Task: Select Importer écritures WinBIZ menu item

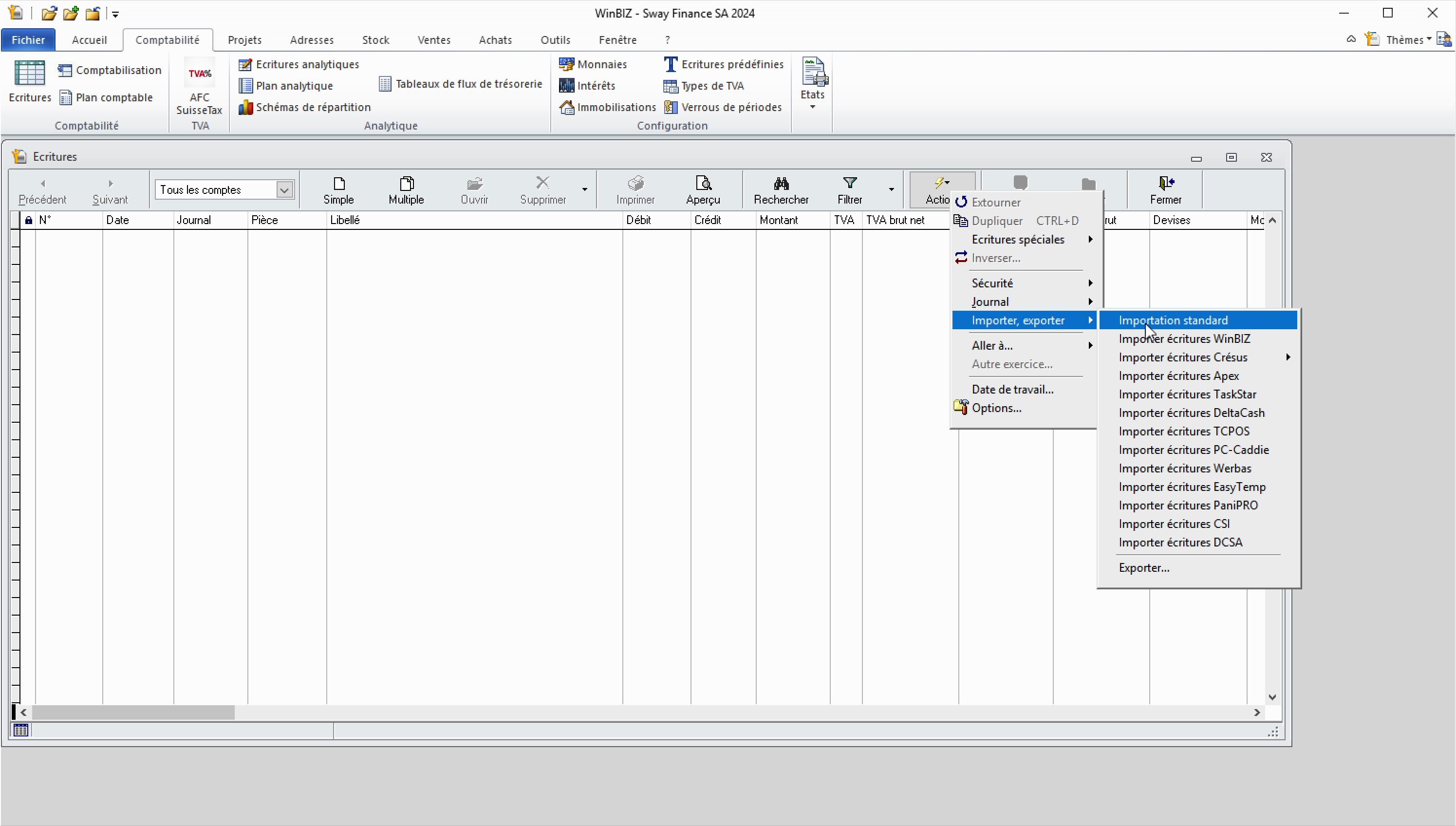Action: pos(1184,338)
